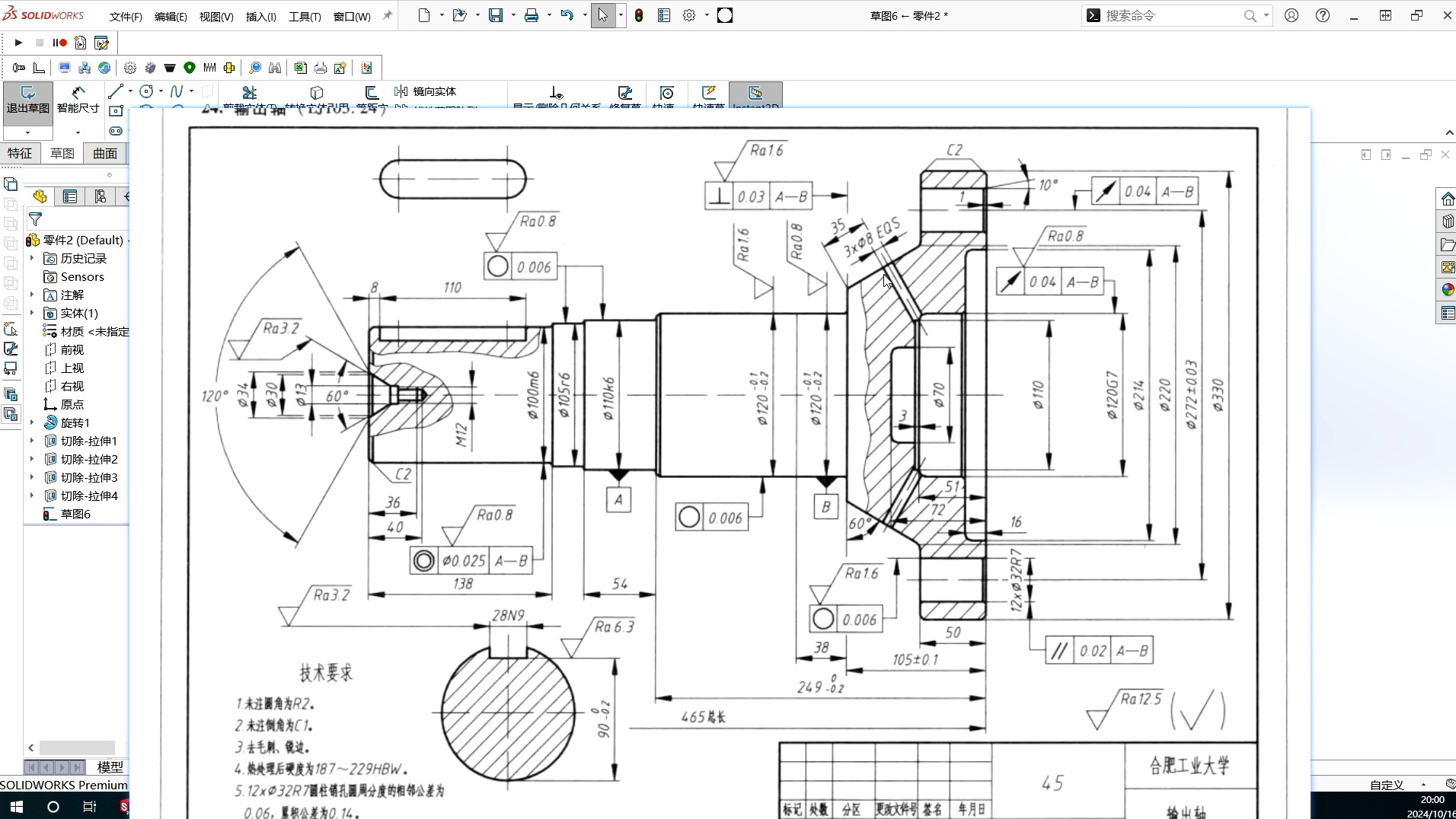Expand the 切除-拉伸1 feature node

click(x=32, y=441)
